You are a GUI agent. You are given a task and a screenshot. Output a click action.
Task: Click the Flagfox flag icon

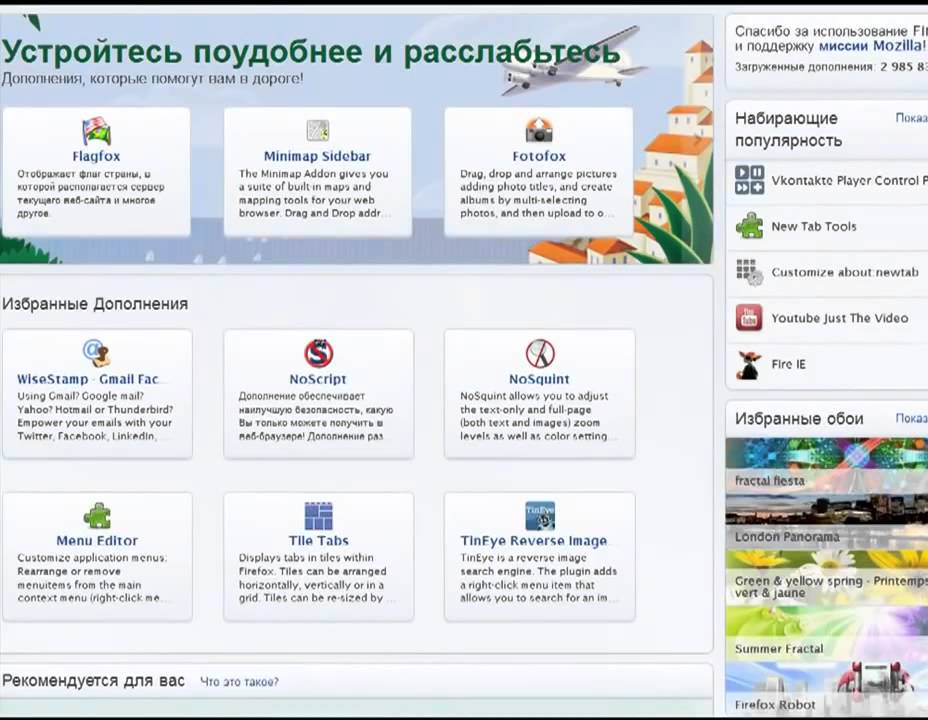tap(96, 131)
